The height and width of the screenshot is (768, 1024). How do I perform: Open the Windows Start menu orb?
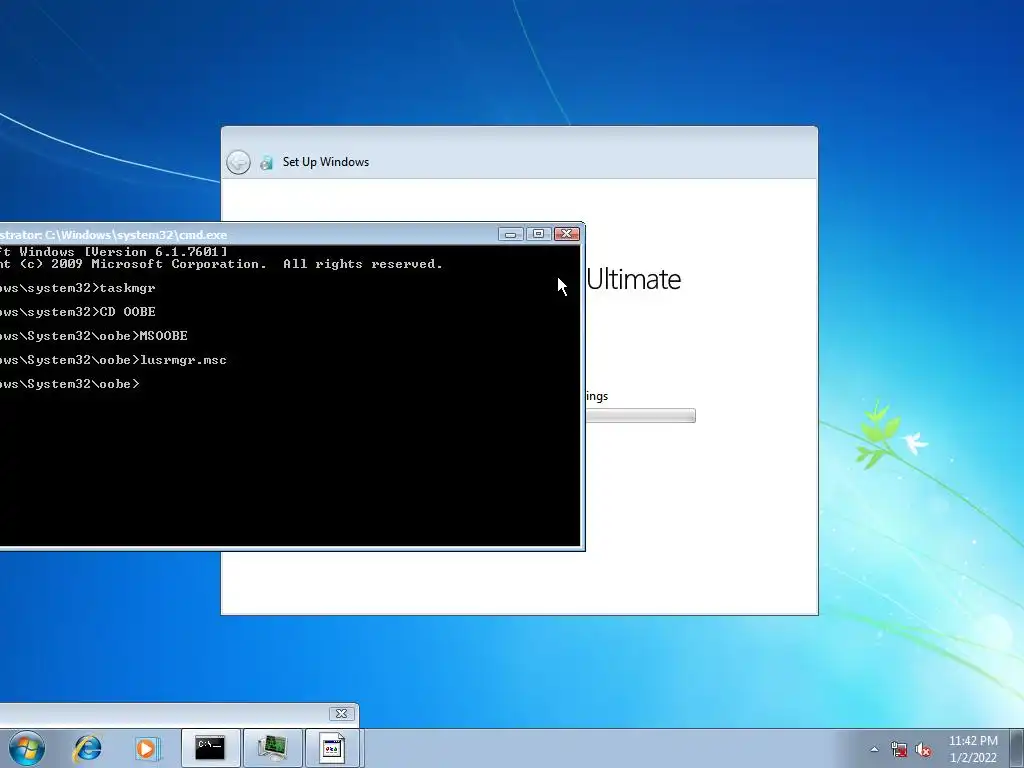[x=27, y=748]
